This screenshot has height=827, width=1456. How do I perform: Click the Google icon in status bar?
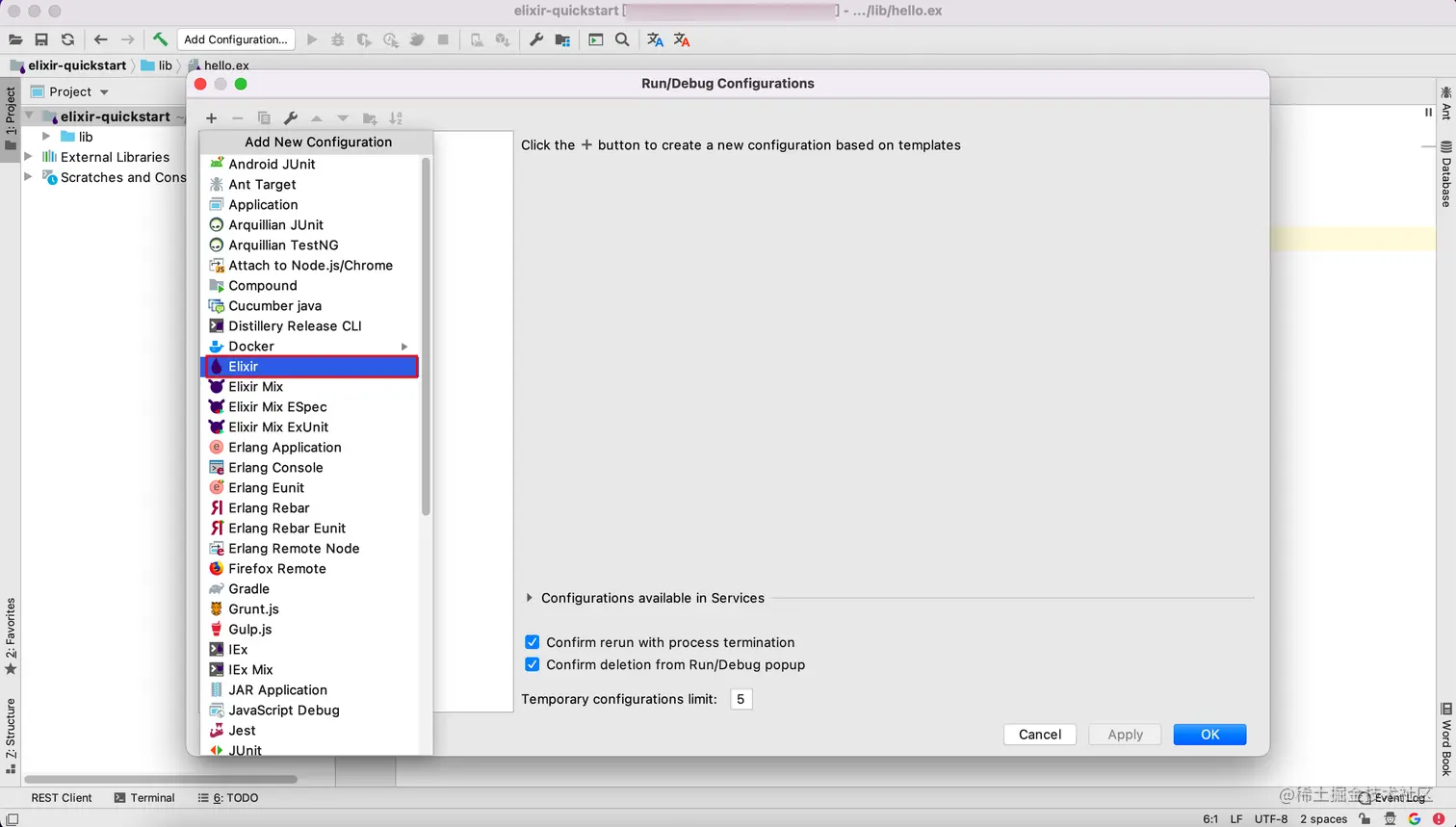pos(1415,818)
